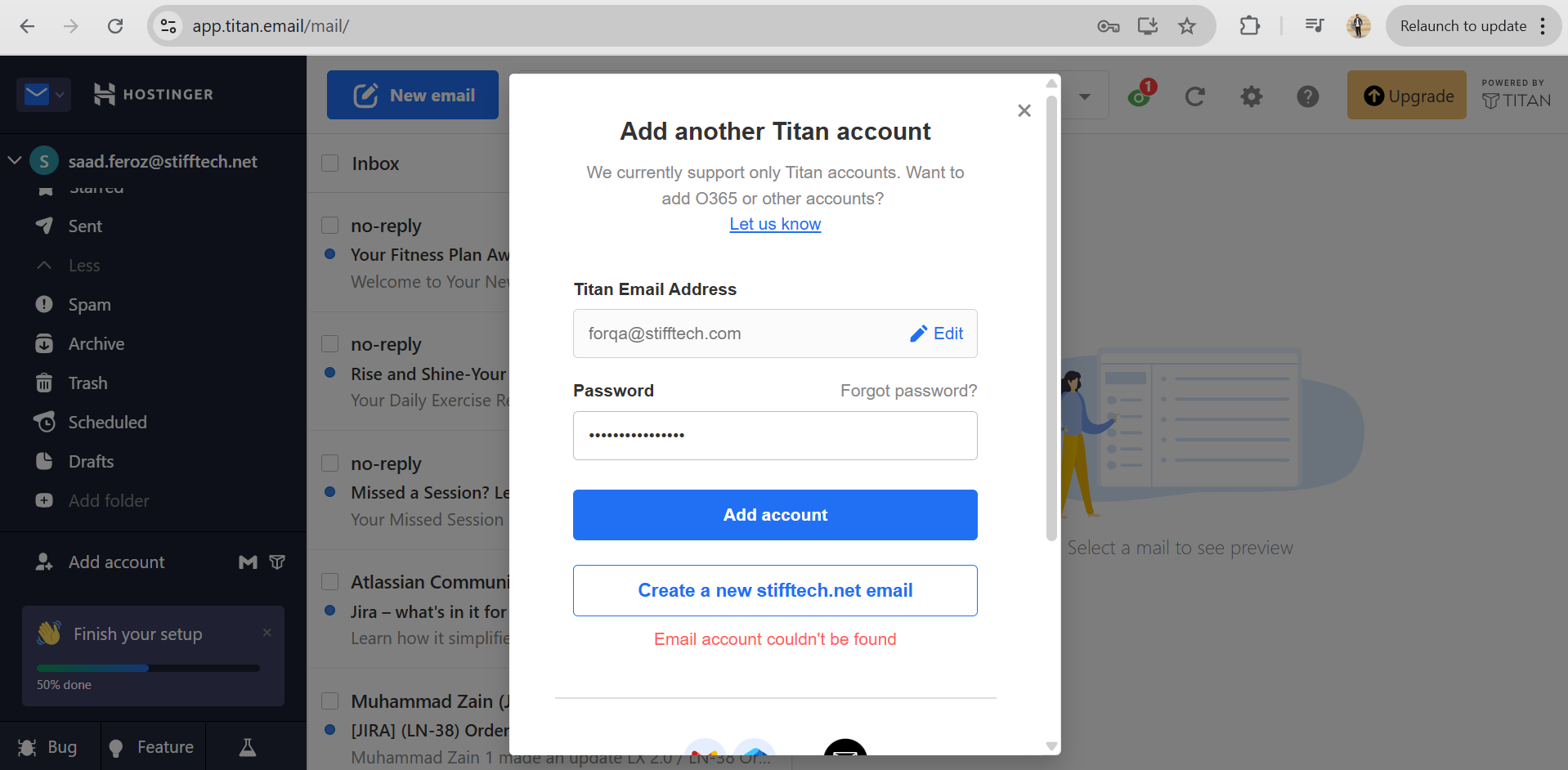1568x770 pixels.
Task: Click the notification icon with red badge
Action: [x=1140, y=96]
